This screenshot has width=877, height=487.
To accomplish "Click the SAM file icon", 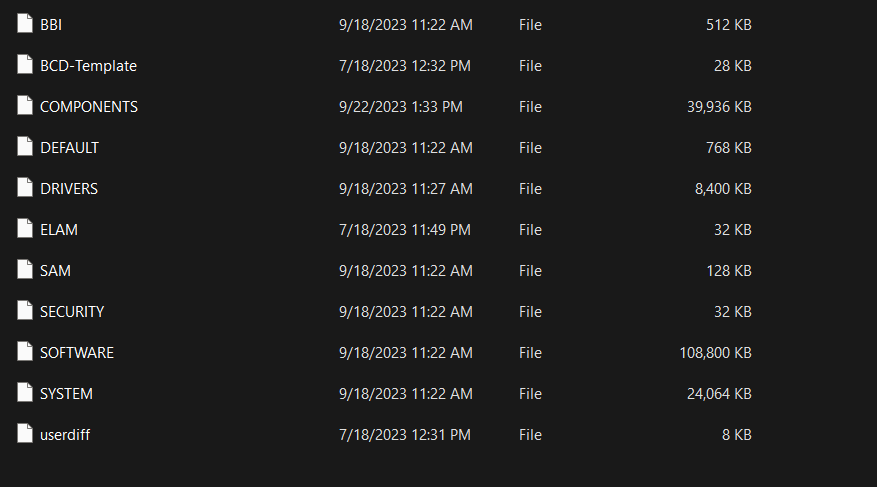I will 25,269.
